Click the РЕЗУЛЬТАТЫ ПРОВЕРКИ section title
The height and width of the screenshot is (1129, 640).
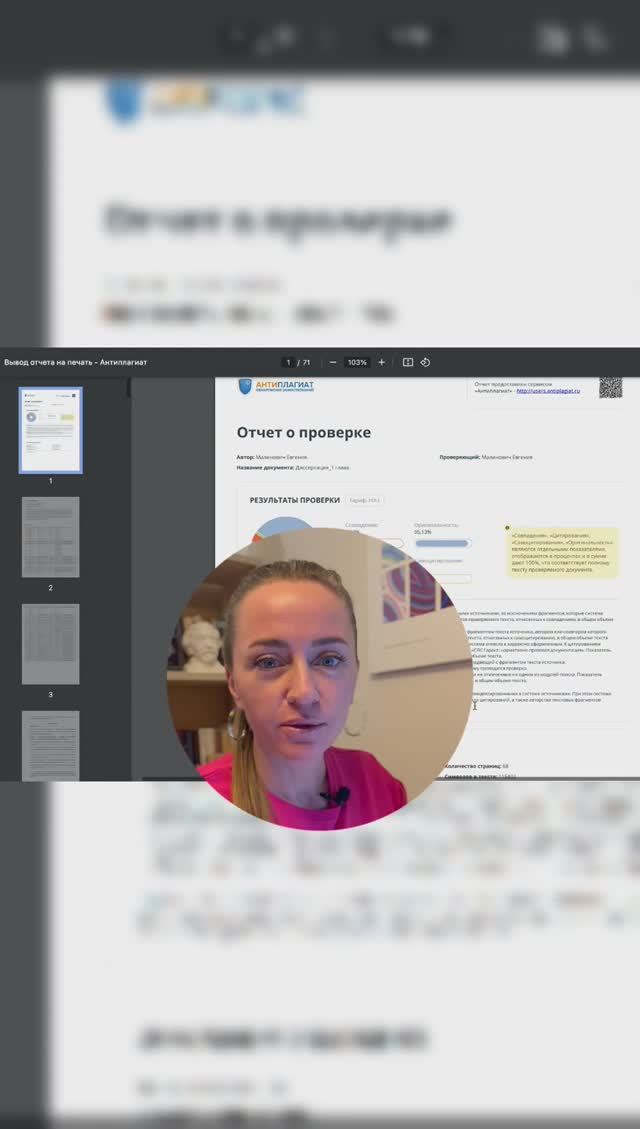(294, 500)
